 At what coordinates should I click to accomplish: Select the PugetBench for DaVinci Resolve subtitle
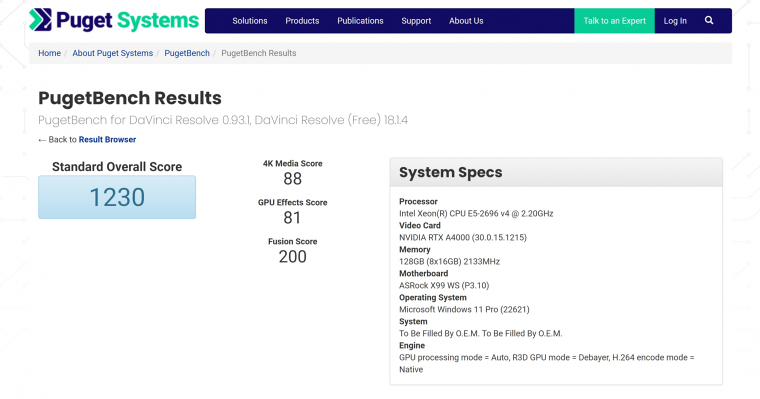coord(223,120)
